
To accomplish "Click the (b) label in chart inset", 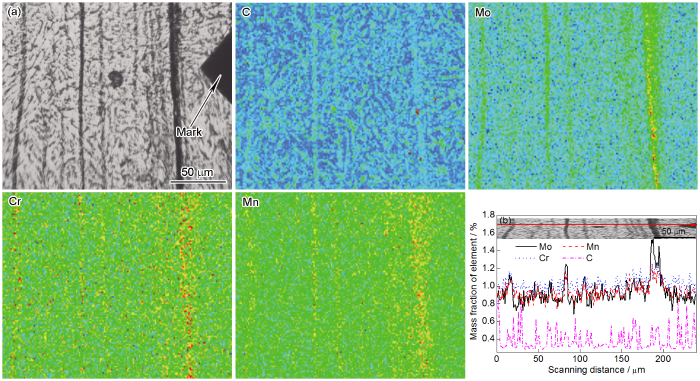I will tap(505, 220).
